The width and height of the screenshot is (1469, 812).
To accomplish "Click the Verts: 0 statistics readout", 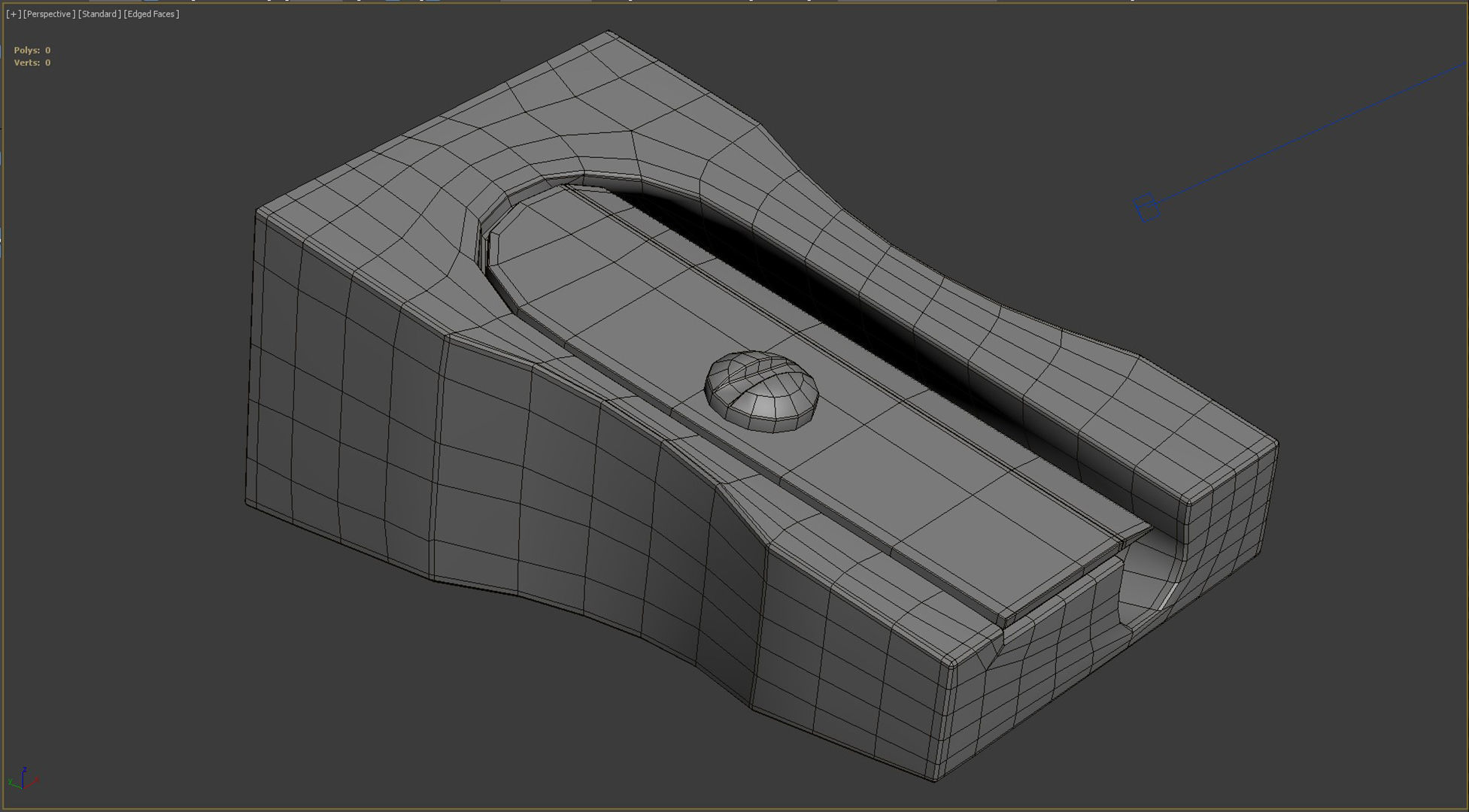I will [32, 63].
